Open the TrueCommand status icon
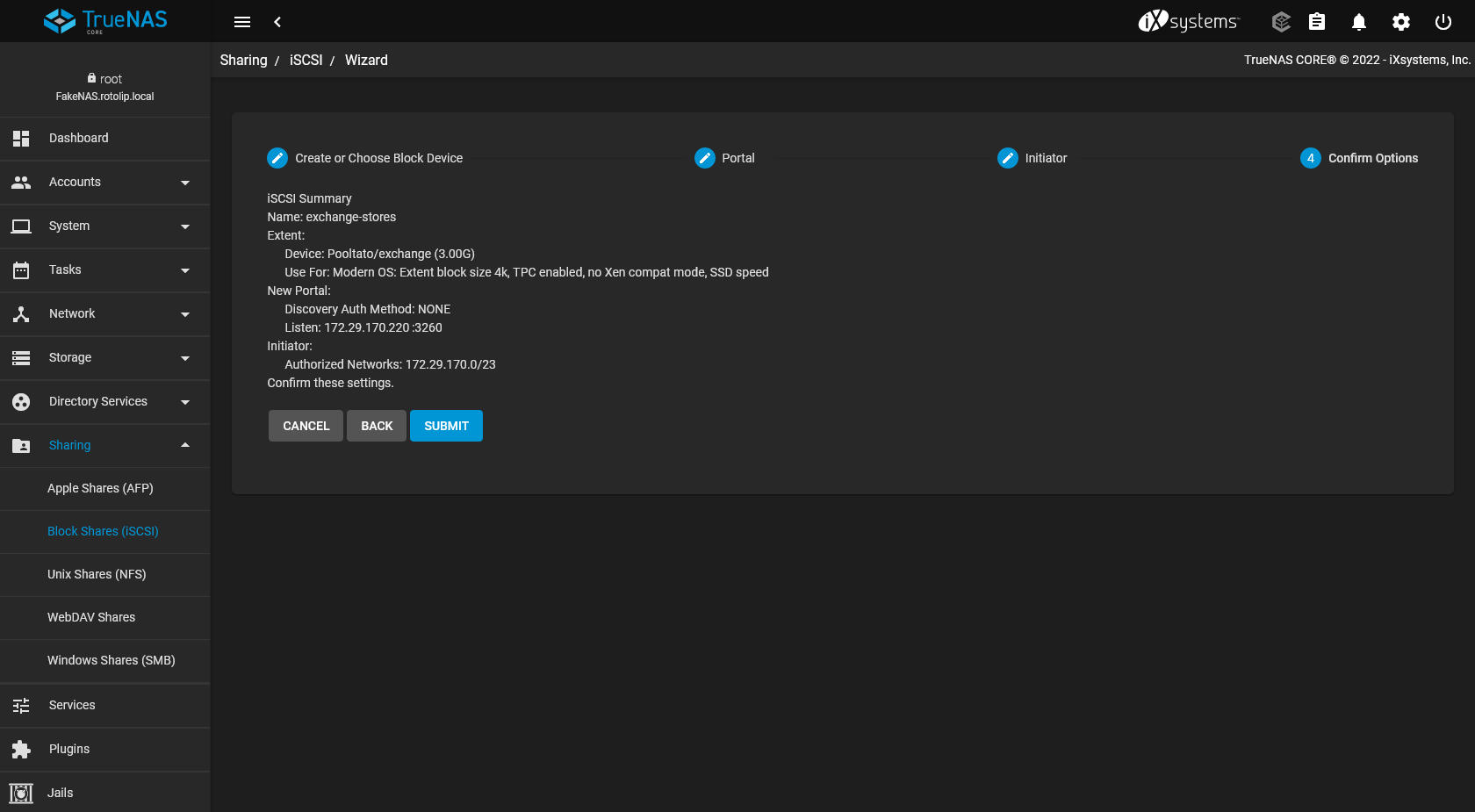The height and width of the screenshot is (812, 1475). 1281,22
